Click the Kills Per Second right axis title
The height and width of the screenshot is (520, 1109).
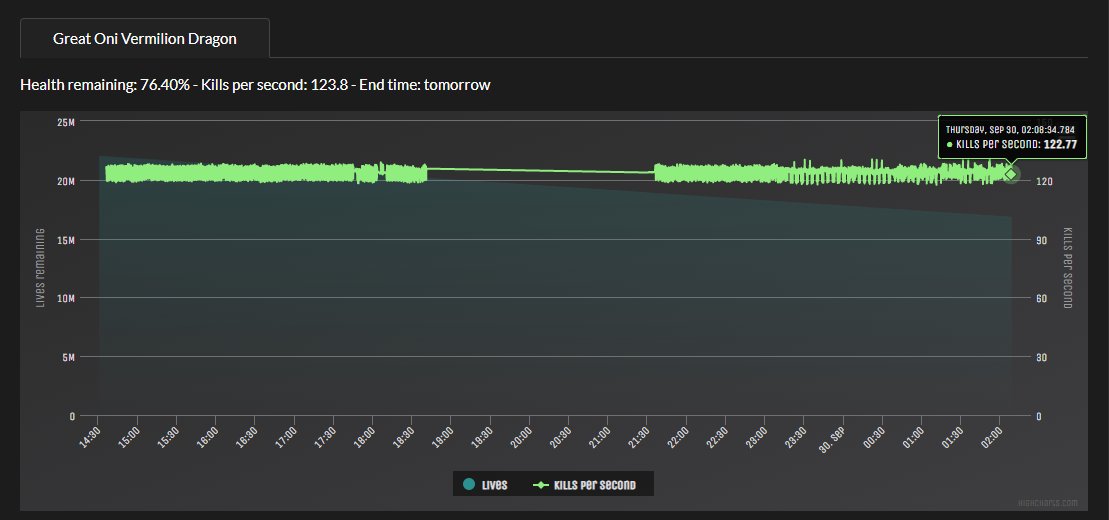pyautogui.click(x=1068, y=268)
